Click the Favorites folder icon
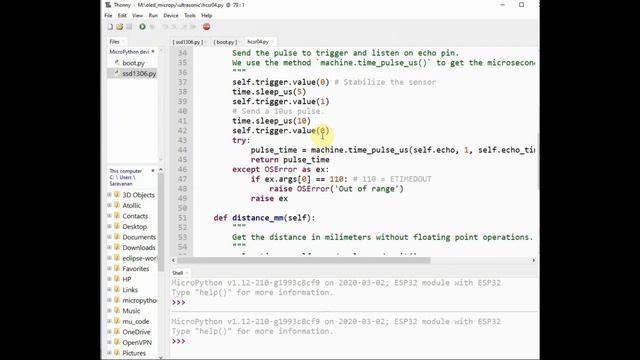Viewport: 640px width, 360px height. coord(117,269)
